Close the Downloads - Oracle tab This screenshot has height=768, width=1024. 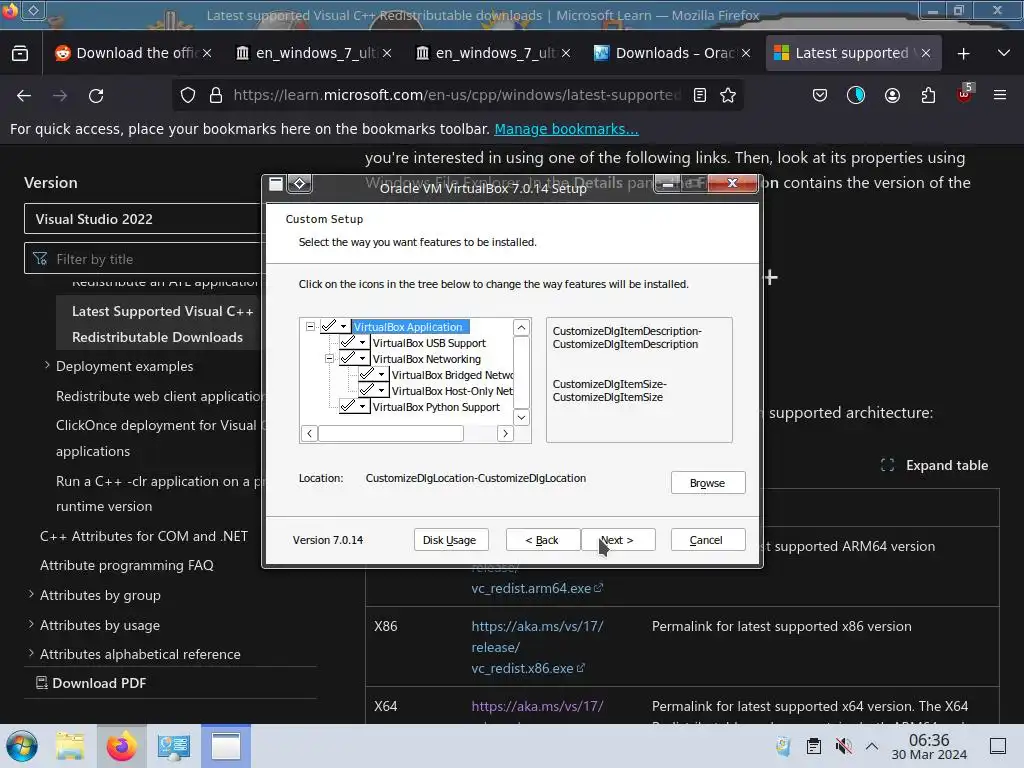coord(746,53)
